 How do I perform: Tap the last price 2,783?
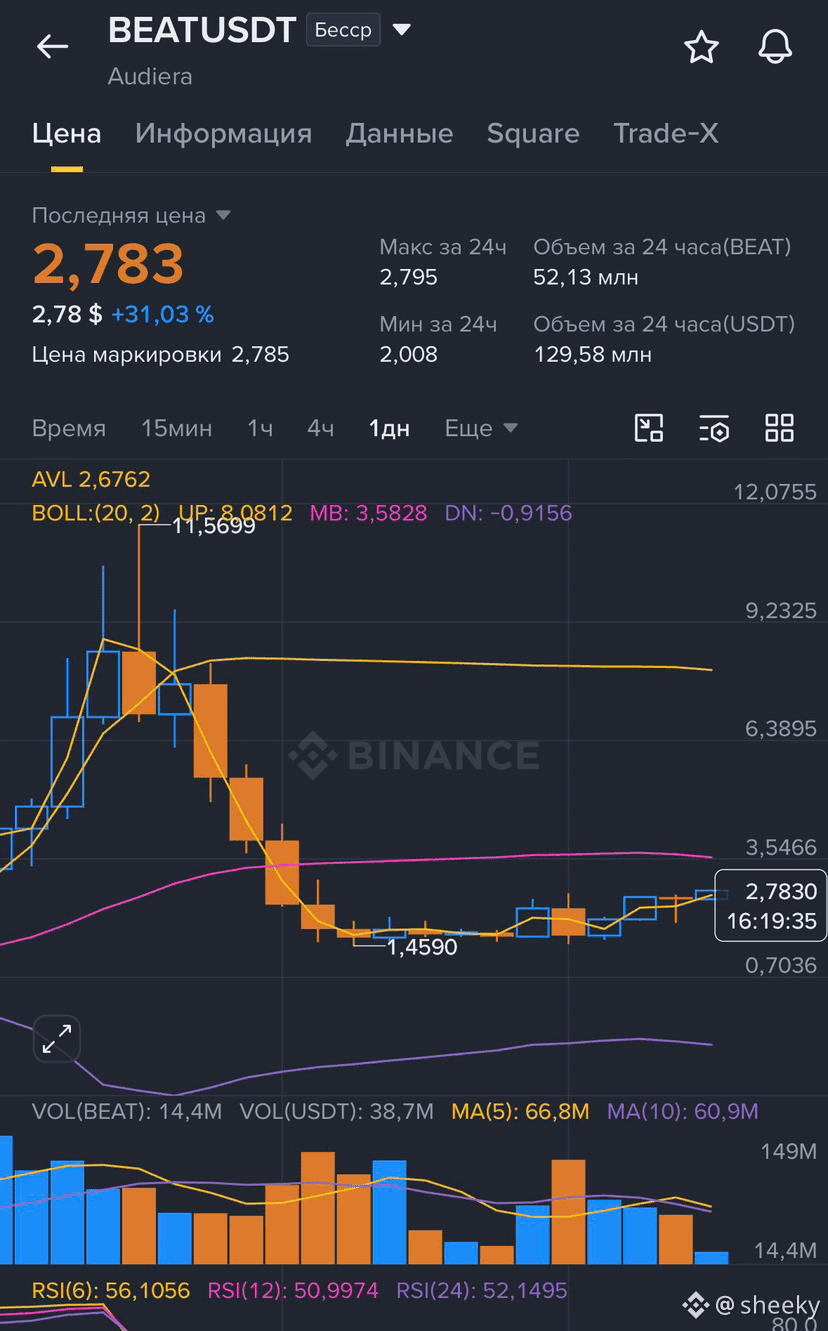click(x=108, y=264)
